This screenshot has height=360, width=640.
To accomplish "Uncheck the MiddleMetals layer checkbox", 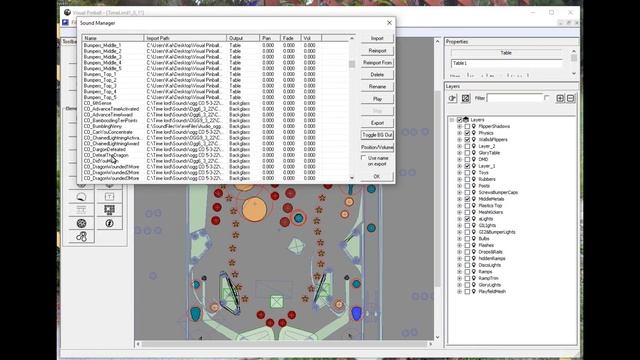I will [467, 199].
